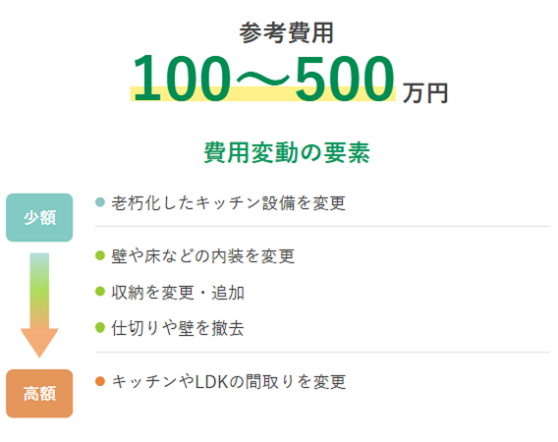The image size is (558, 442).
Task: Select the text 収納を変更・追加
Action: 178,292
